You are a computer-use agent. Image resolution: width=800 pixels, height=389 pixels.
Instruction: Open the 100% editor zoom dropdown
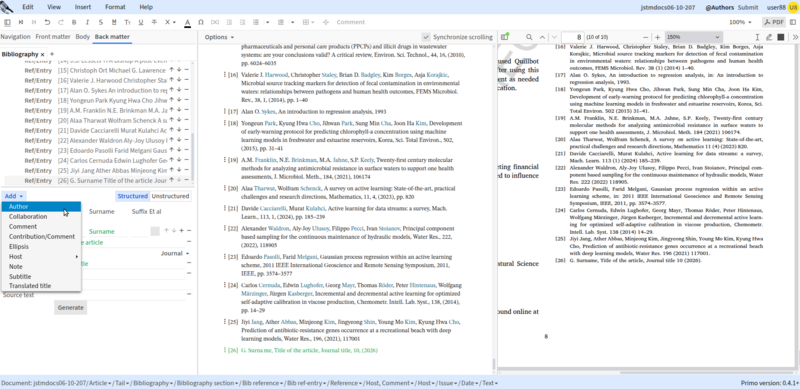tap(740, 22)
